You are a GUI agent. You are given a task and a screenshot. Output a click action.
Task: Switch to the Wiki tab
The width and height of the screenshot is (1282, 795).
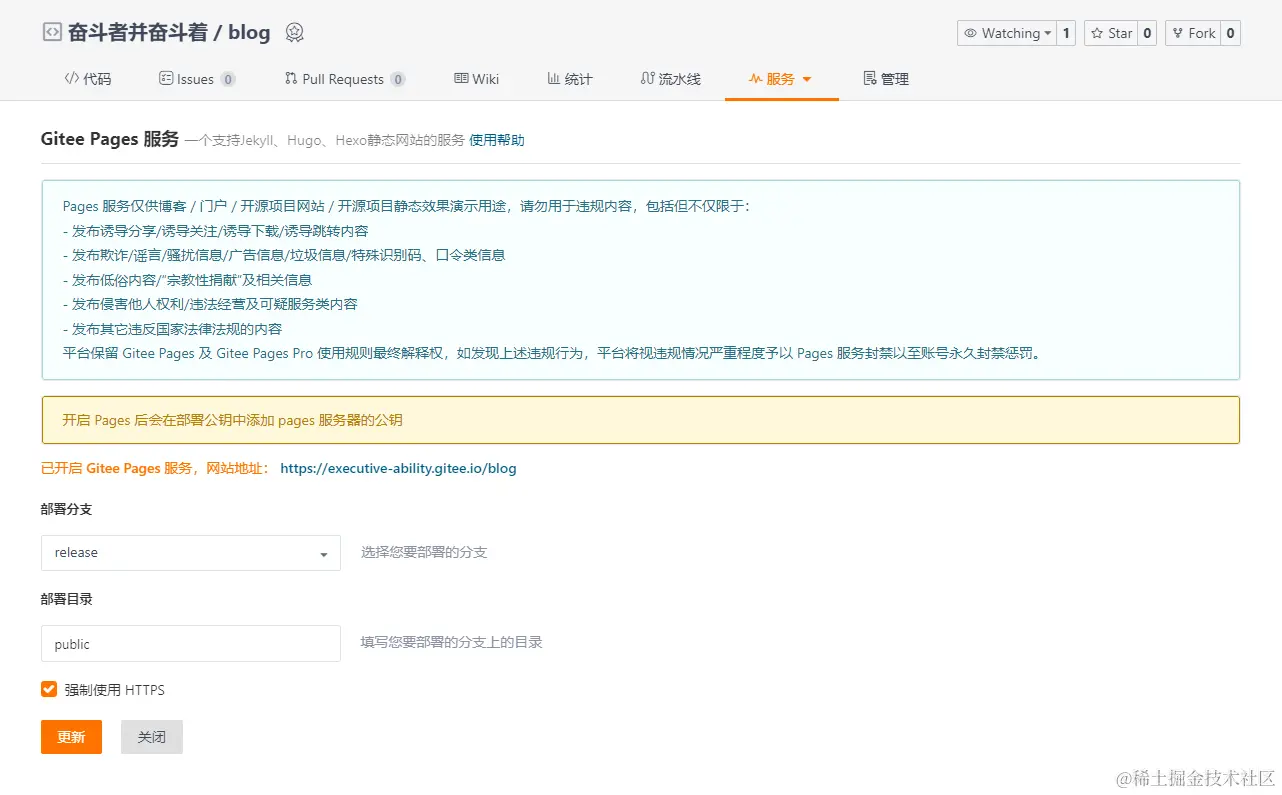(477, 79)
